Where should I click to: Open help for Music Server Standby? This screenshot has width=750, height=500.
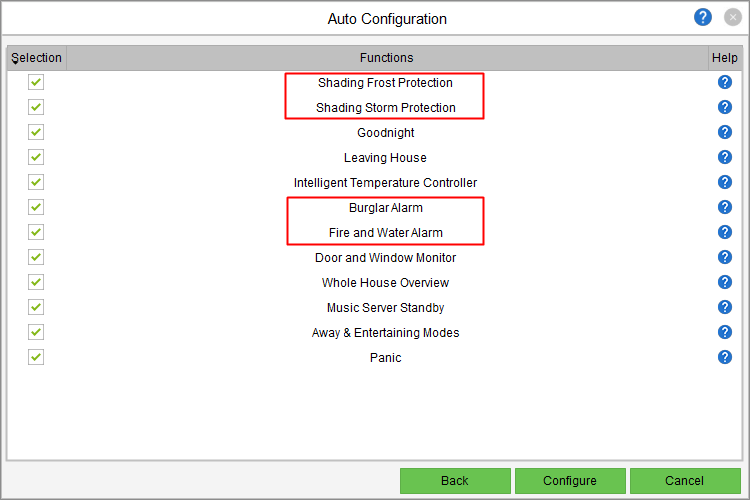point(725,307)
